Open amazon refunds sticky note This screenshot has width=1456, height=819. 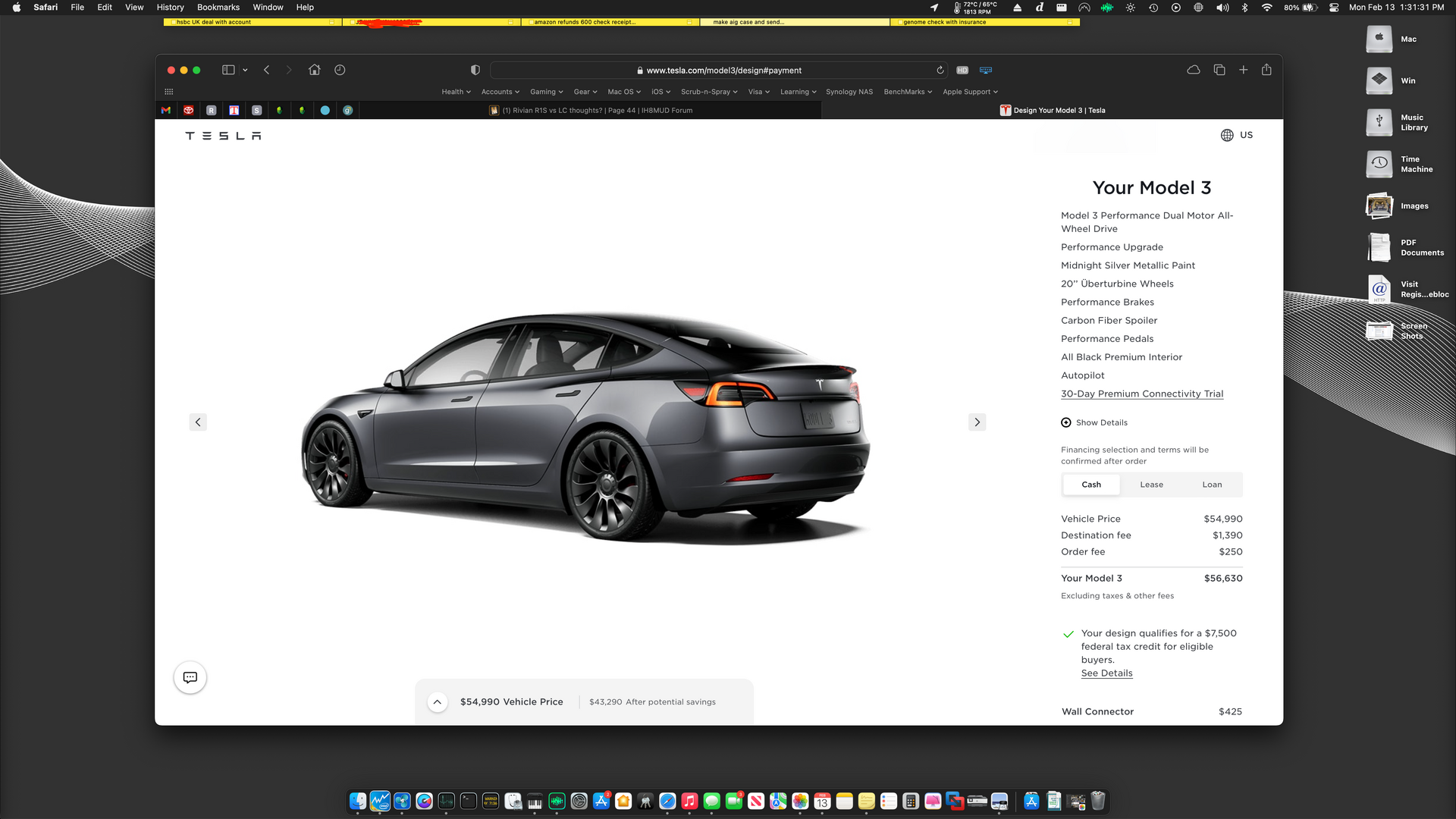click(x=610, y=22)
